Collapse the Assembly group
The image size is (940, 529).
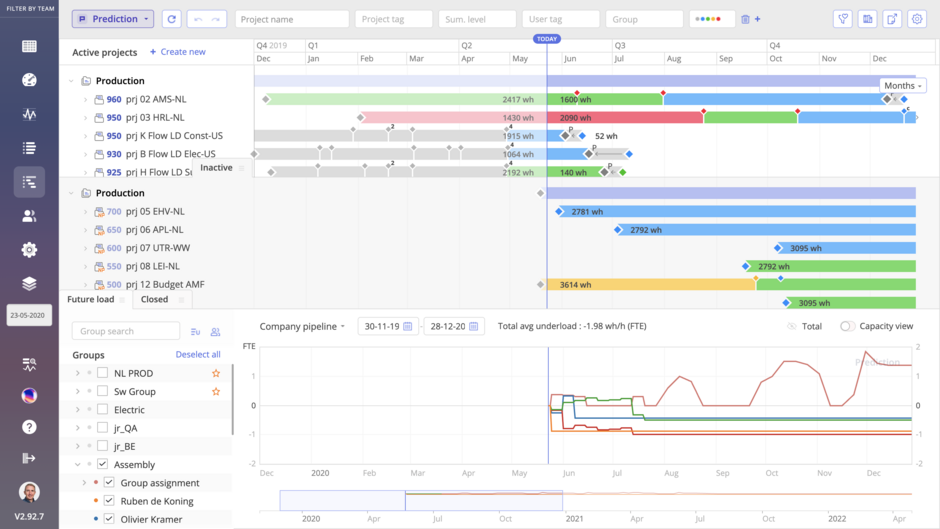tap(77, 464)
